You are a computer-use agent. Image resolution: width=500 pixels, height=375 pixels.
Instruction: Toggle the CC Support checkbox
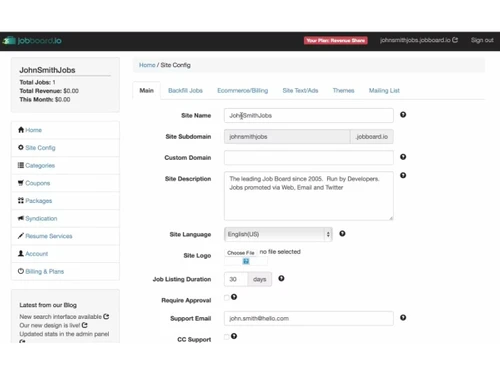[227, 337]
